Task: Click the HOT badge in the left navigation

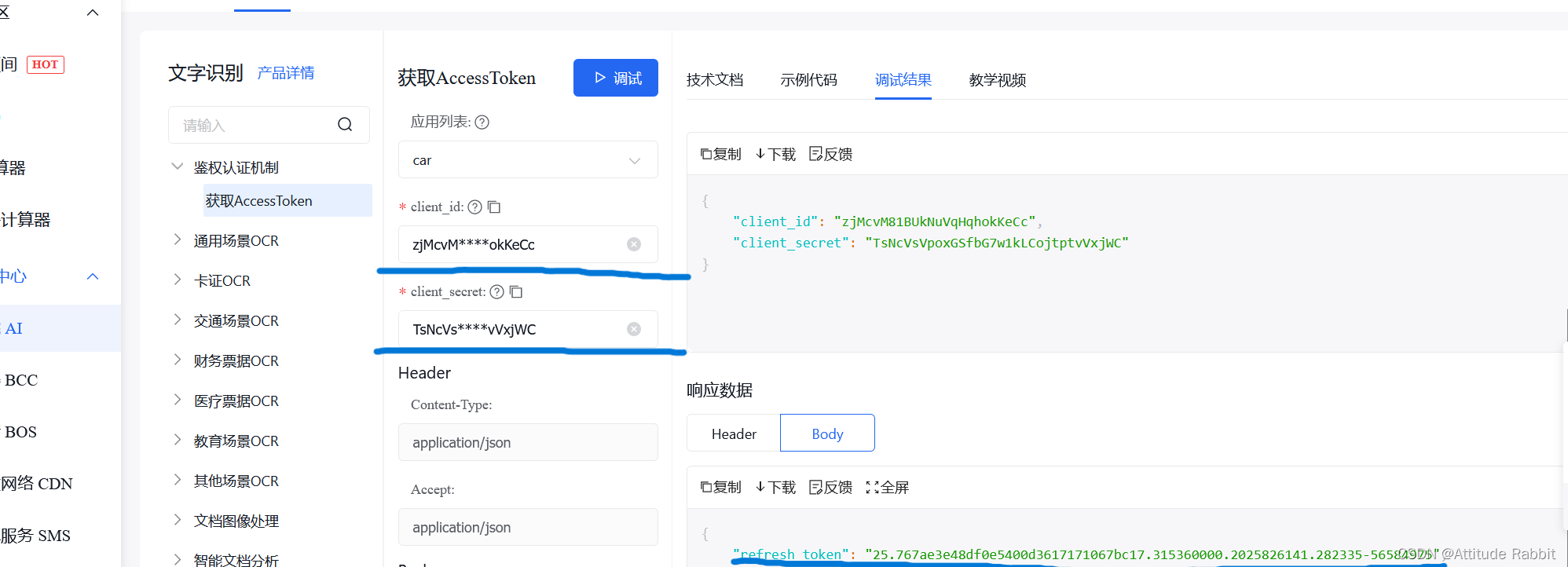Action: (46, 64)
